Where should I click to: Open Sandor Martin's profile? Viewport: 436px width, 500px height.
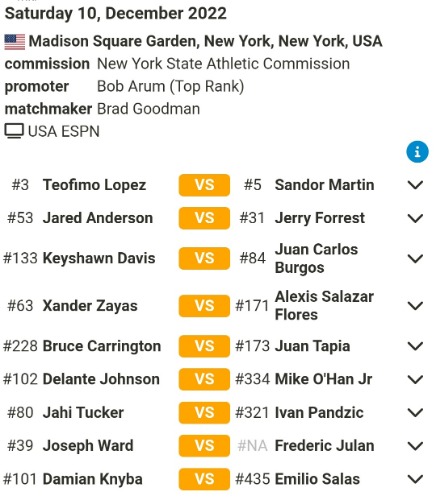(324, 185)
